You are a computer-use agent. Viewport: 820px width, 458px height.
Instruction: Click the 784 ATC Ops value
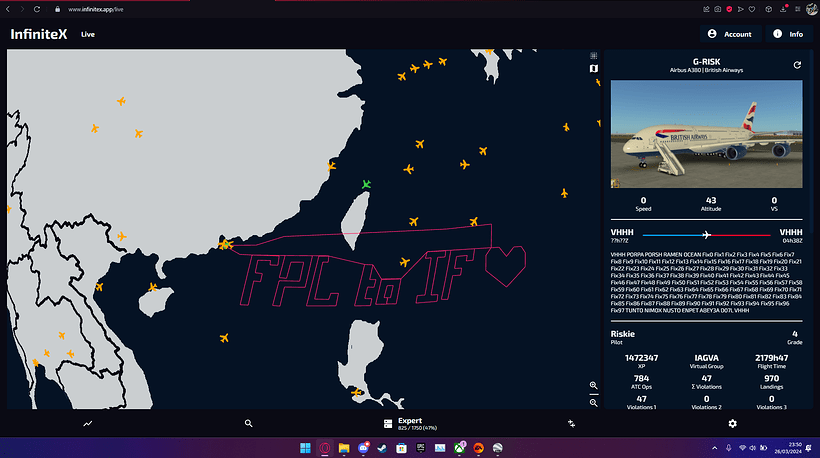pyautogui.click(x=642, y=379)
